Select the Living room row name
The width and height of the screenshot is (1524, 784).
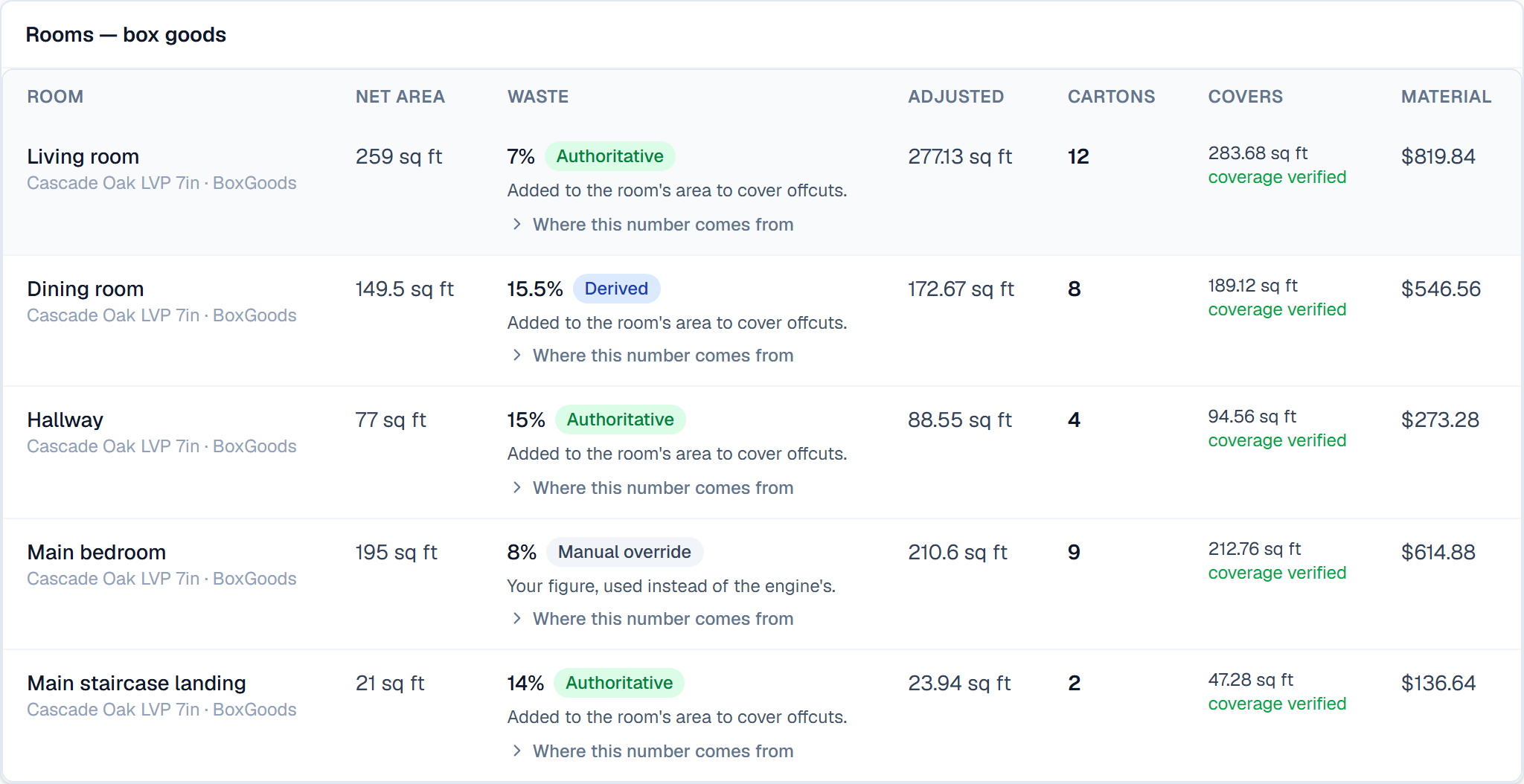(83, 156)
